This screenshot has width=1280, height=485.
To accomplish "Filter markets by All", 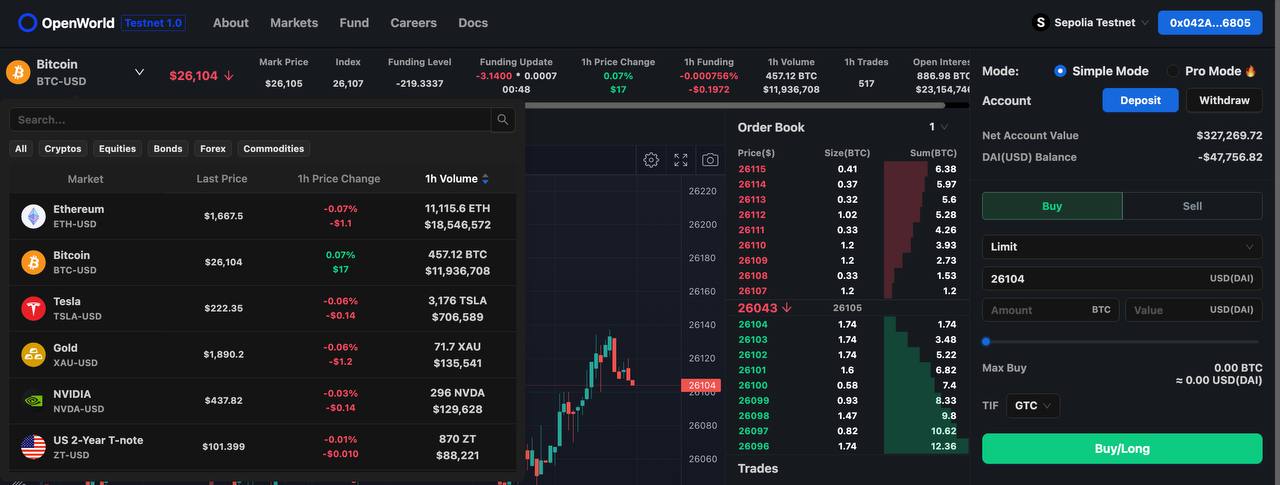I will (x=21, y=149).
